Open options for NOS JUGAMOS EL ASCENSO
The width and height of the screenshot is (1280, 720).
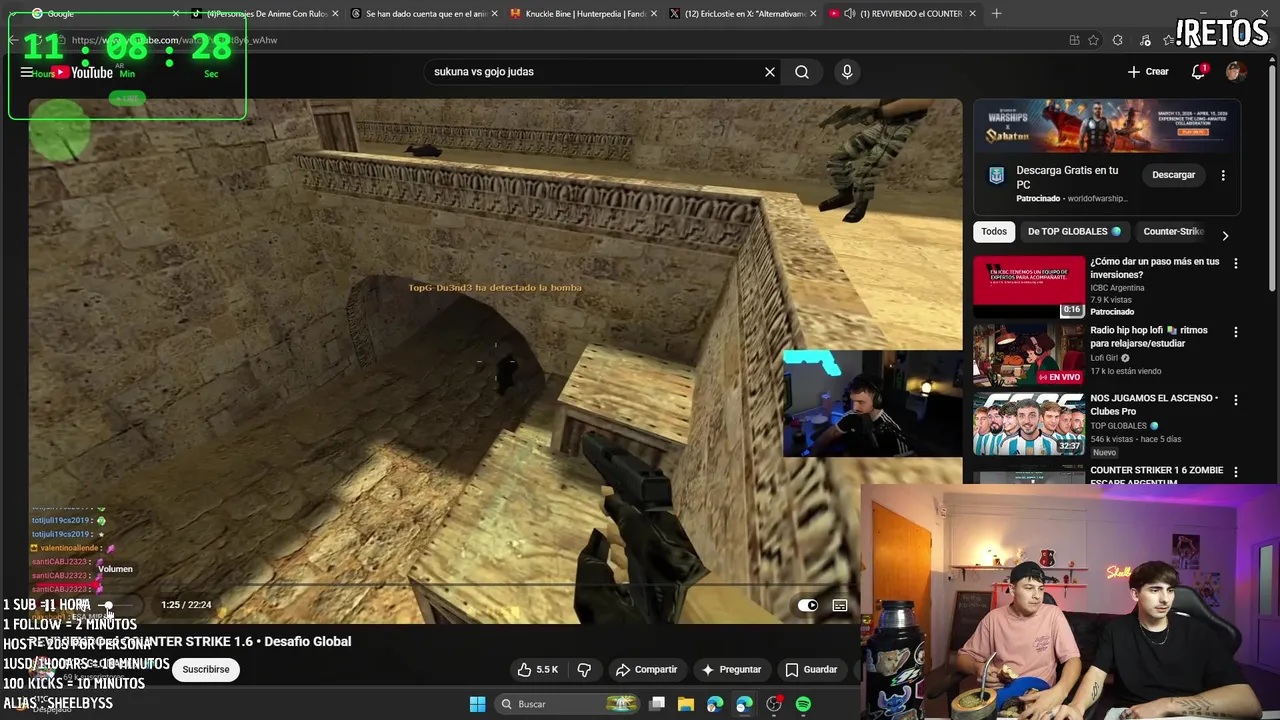[x=1235, y=400]
